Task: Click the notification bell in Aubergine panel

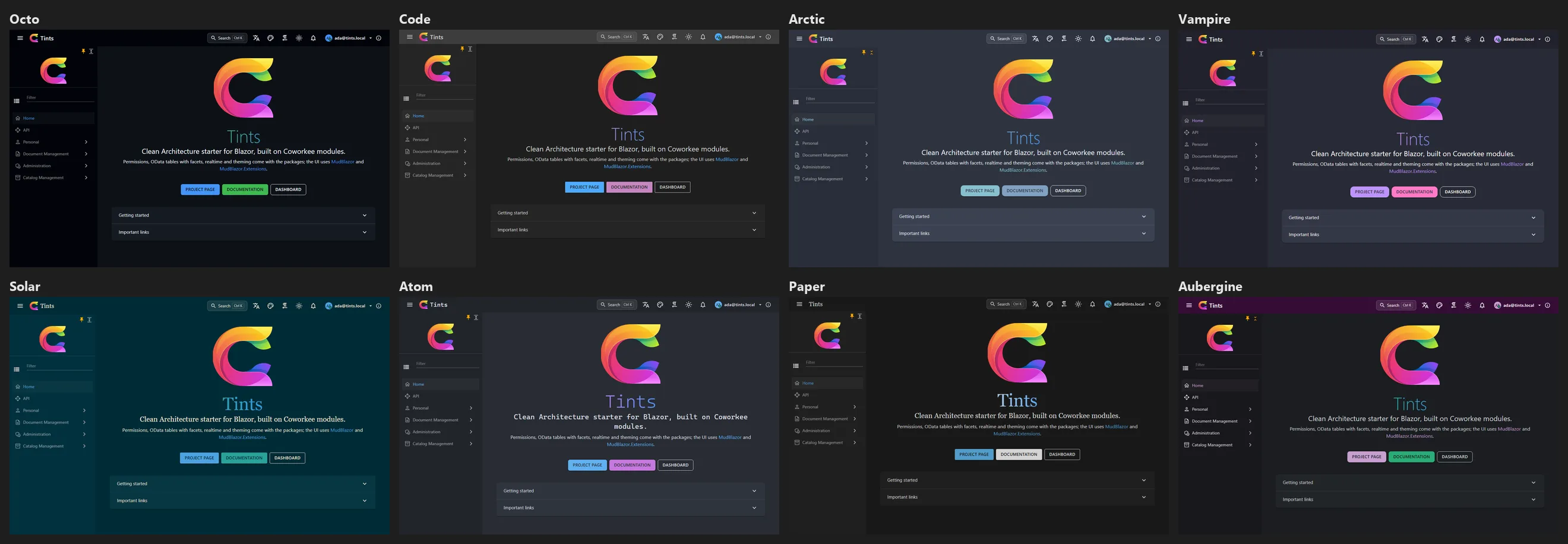Action: (x=1482, y=305)
